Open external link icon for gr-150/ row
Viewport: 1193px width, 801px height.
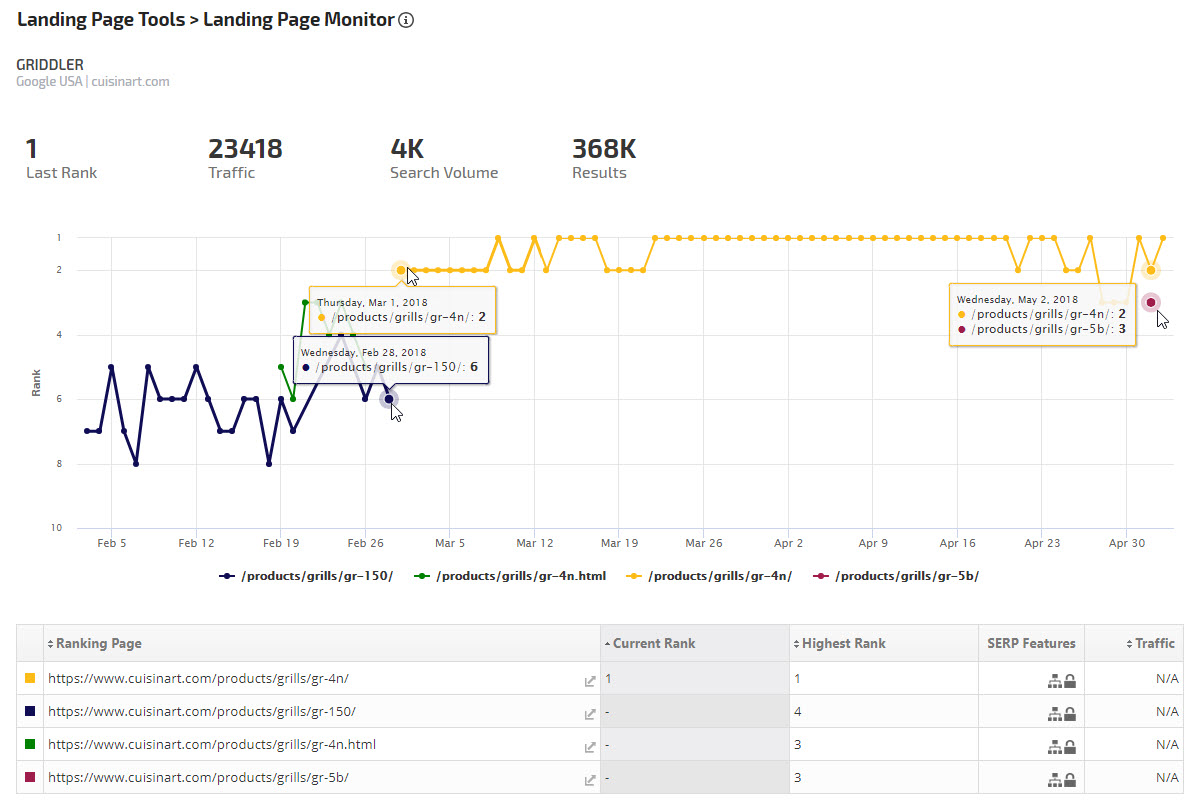pyautogui.click(x=590, y=714)
